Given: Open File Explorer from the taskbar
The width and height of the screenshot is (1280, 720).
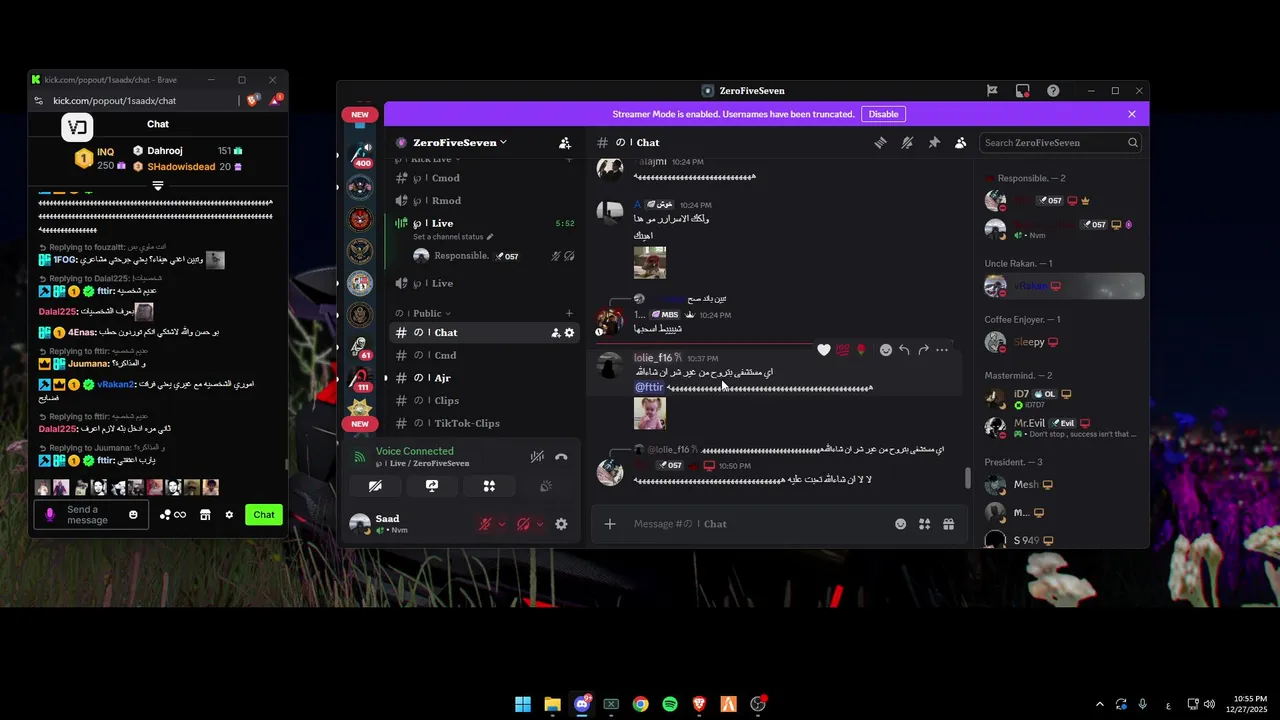Looking at the screenshot, I should (x=552, y=704).
